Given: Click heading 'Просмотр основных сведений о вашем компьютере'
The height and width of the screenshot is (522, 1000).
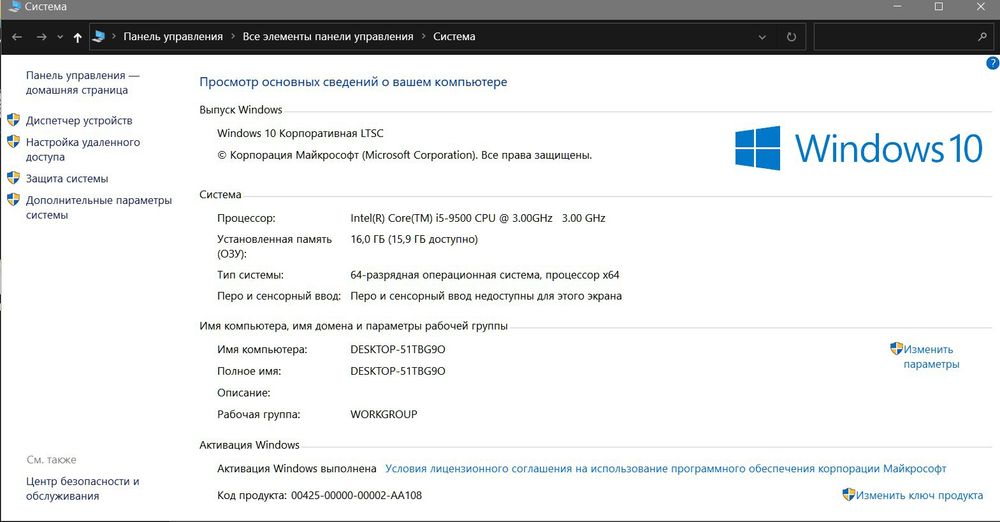Looking at the screenshot, I should [x=353, y=82].
